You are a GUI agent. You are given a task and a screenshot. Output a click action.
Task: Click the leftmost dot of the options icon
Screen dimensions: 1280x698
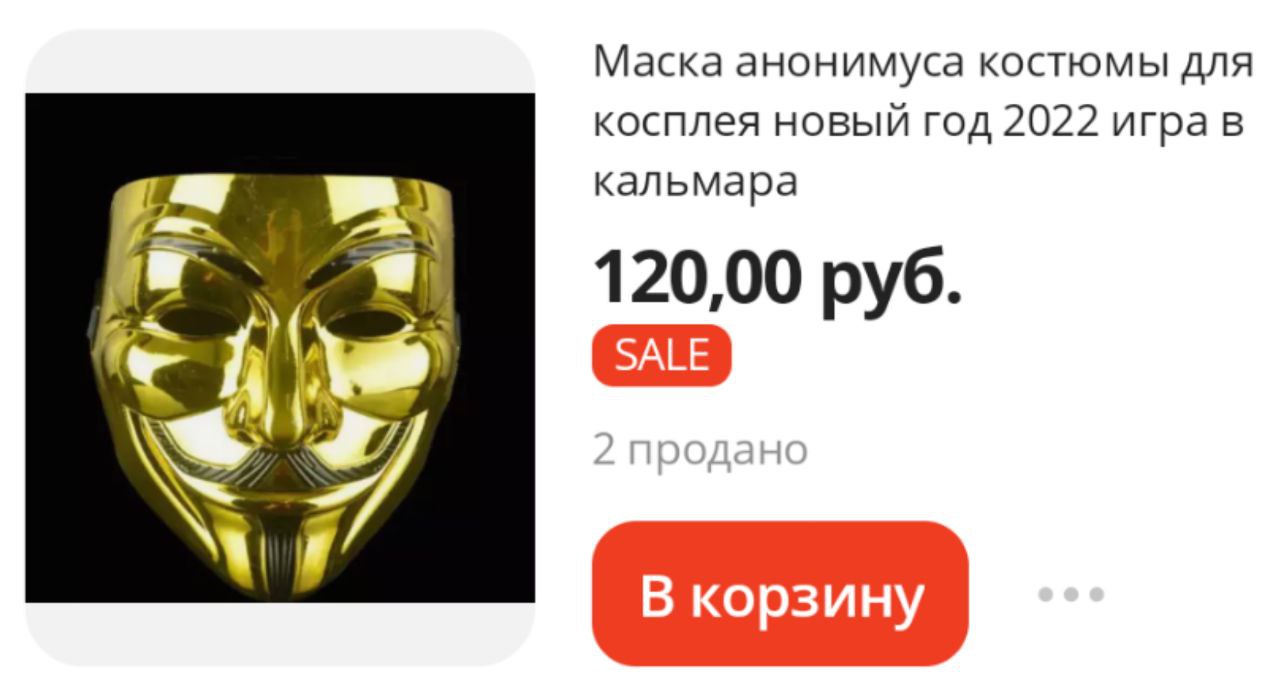pos(1046,594)
